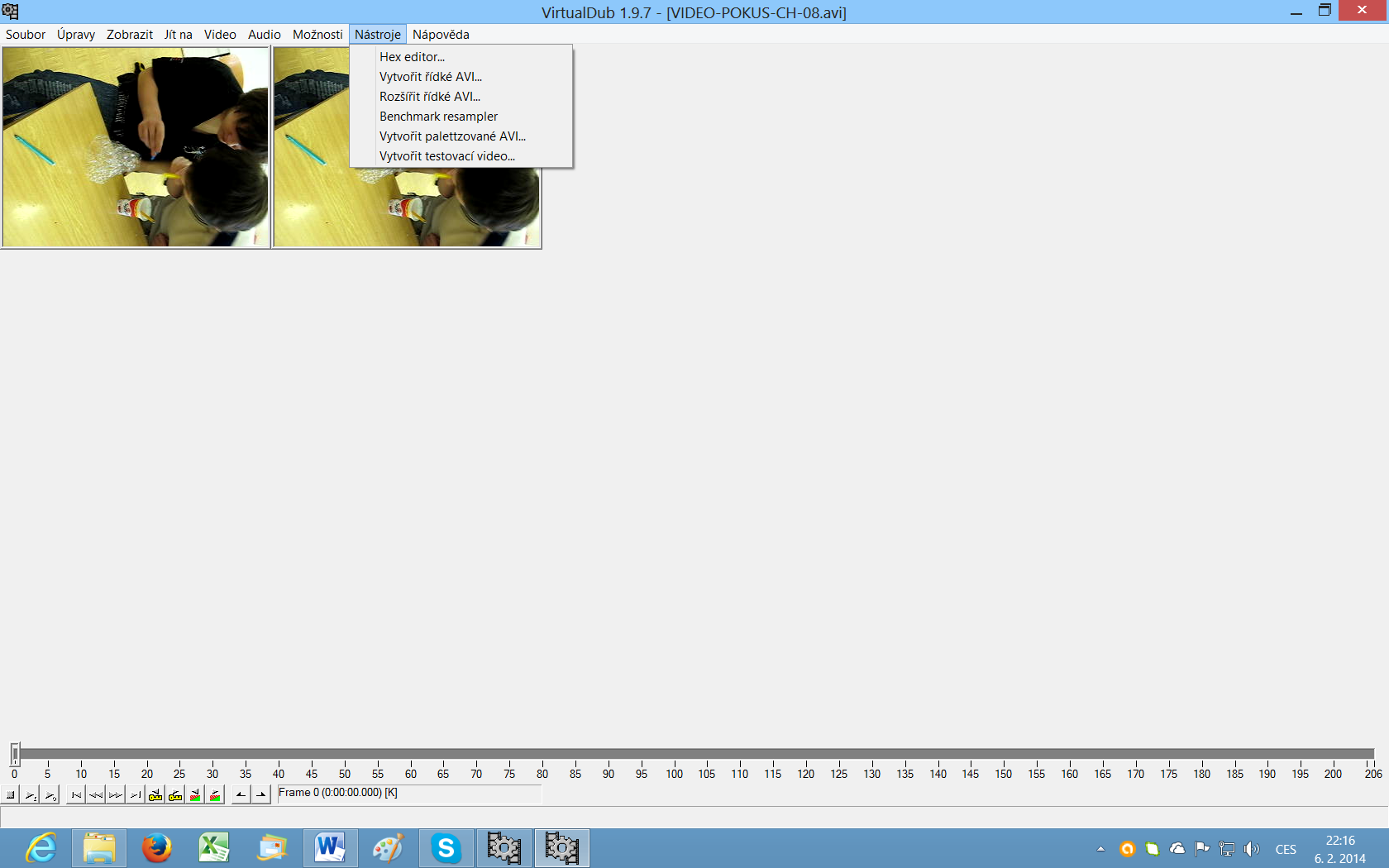Change the CES keyboard language
The height and width of the screenshot is (868, 1389).
click(1286, 850)
